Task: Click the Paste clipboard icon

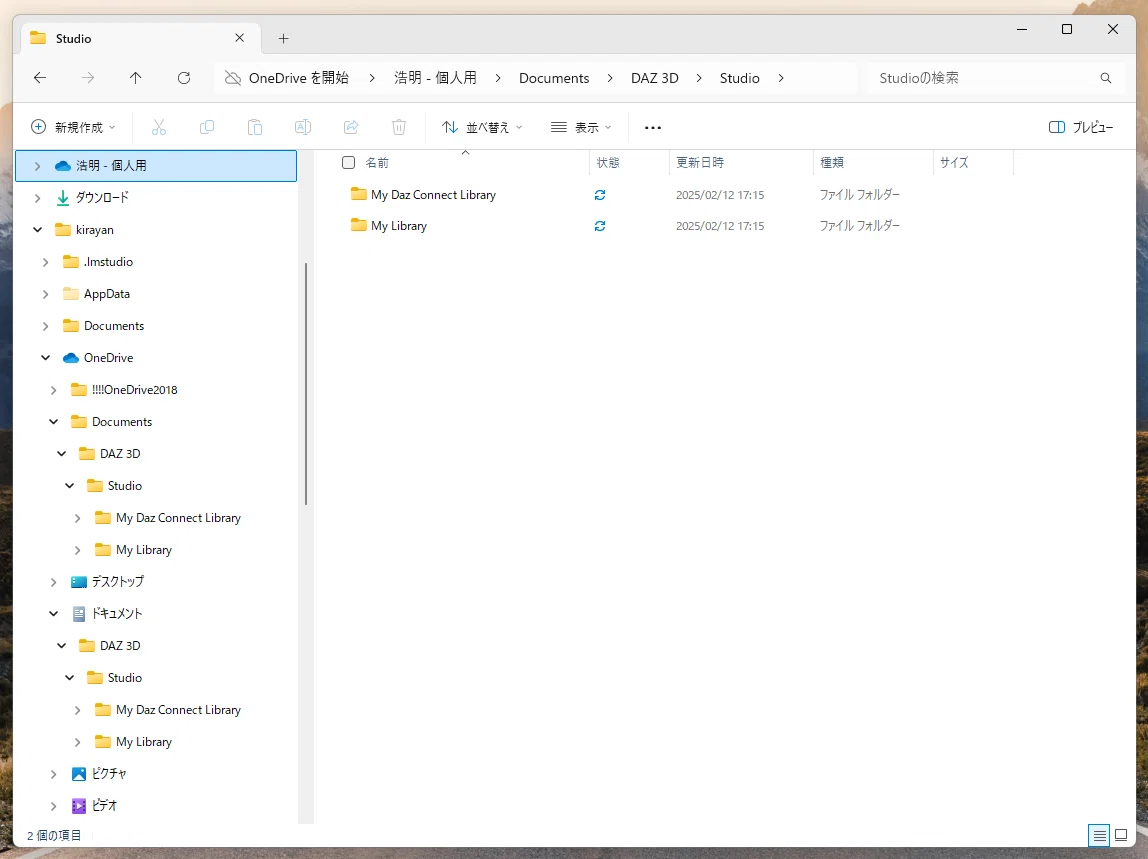Action: (x=255, y=127)
